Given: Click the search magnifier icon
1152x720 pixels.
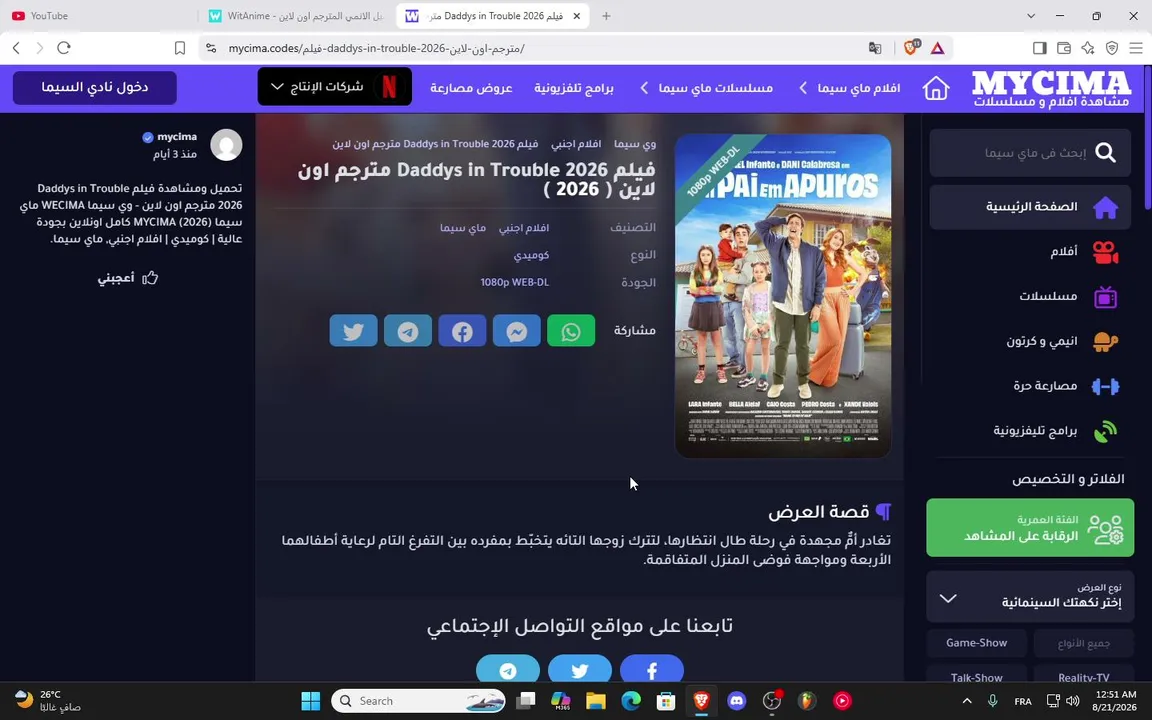Looking at the screenshot, I should [x=1105, y=153].
